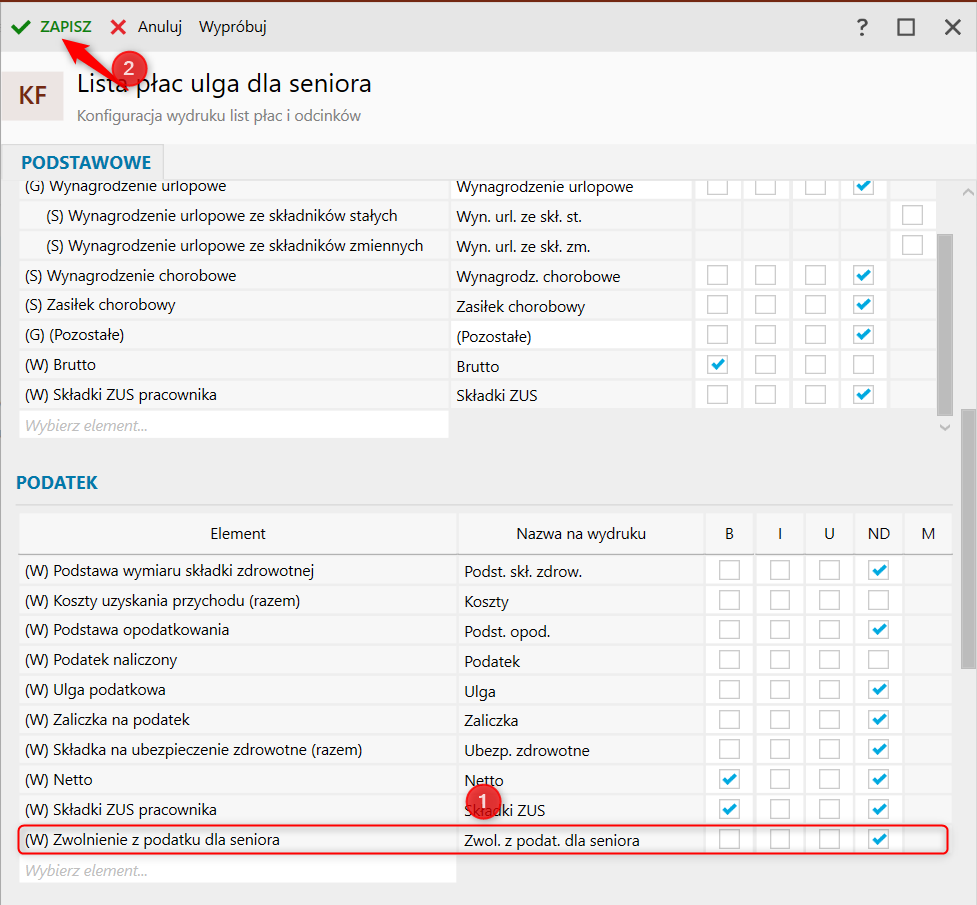Check last checkbox in Brutto row

(863, 365)
